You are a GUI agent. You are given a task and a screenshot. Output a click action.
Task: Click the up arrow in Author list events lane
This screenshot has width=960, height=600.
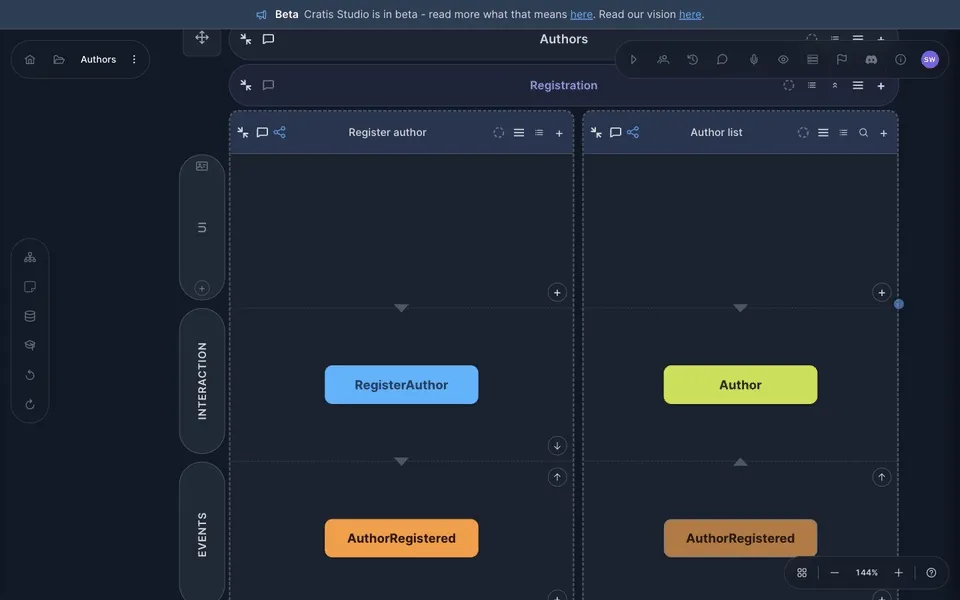882,477
